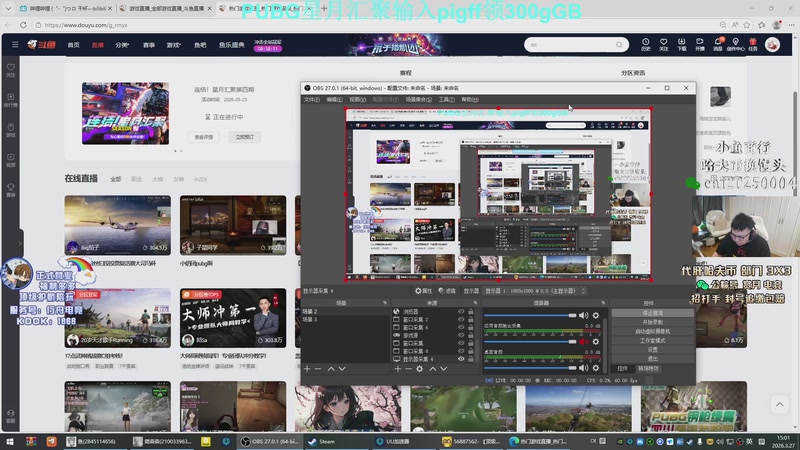Open source properties gear in the Sources panel footer

click(x=419, y=368)
